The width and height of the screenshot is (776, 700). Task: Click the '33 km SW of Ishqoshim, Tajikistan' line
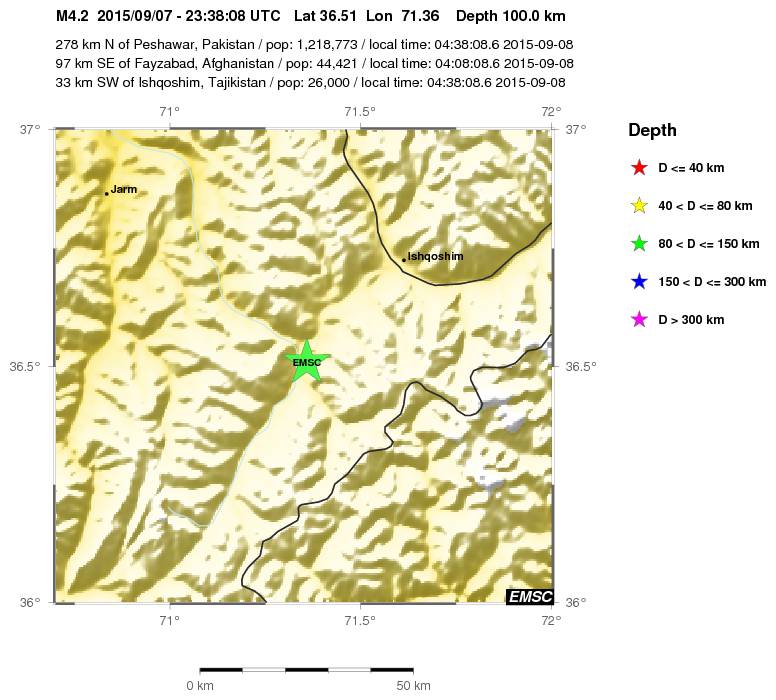tap(310, 82)
